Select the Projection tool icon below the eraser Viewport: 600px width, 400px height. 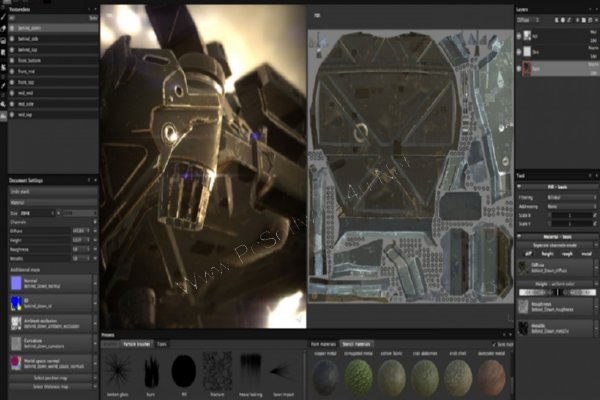(x=3, y=41)
